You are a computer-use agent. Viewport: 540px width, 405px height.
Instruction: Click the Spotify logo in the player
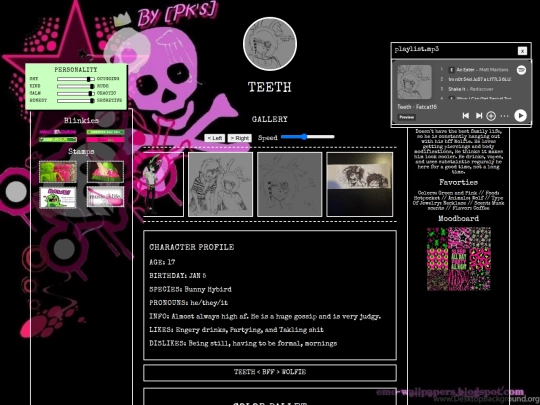521,70
